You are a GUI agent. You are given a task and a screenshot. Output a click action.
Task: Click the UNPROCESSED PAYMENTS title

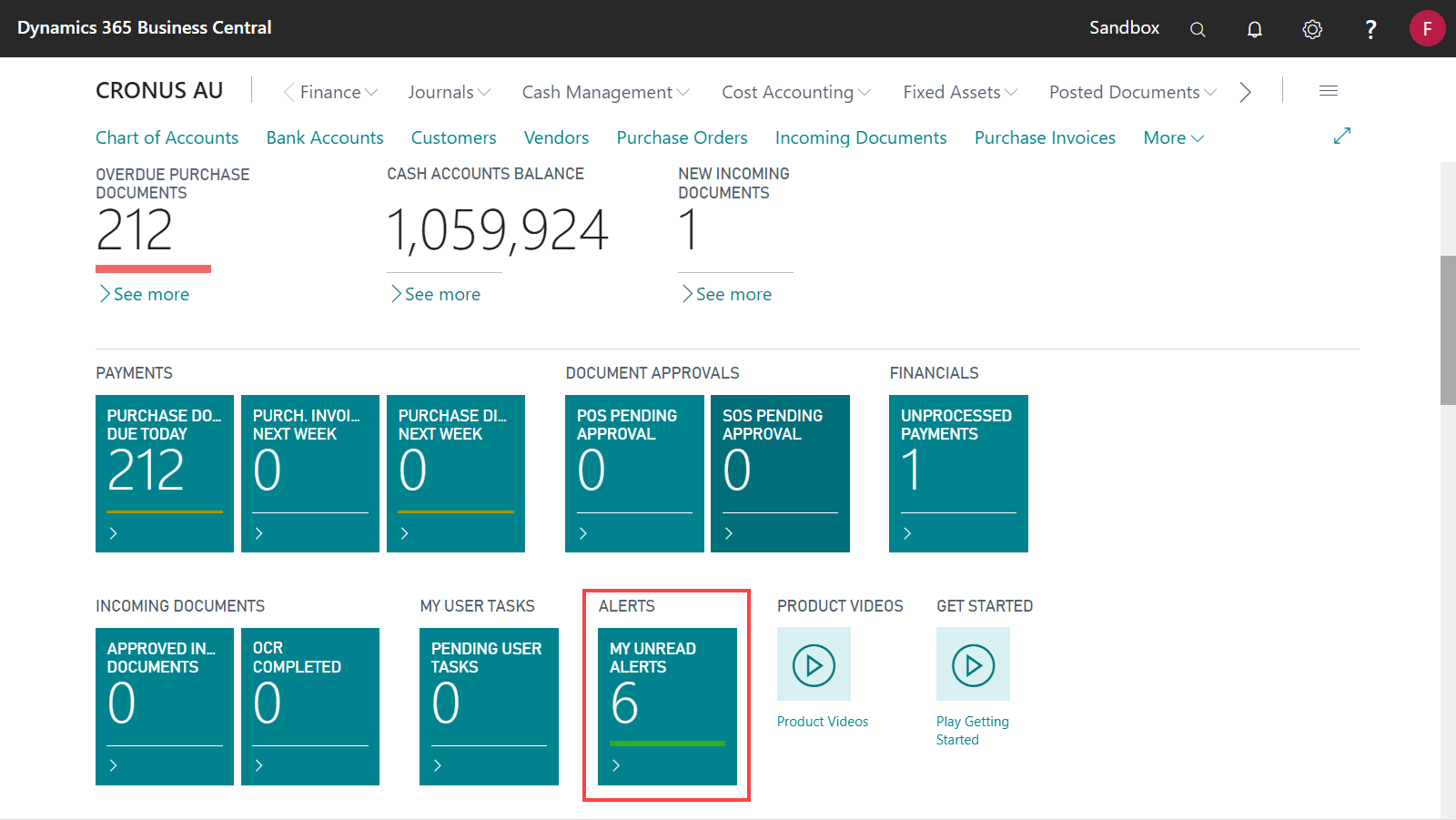click(956, 424)
